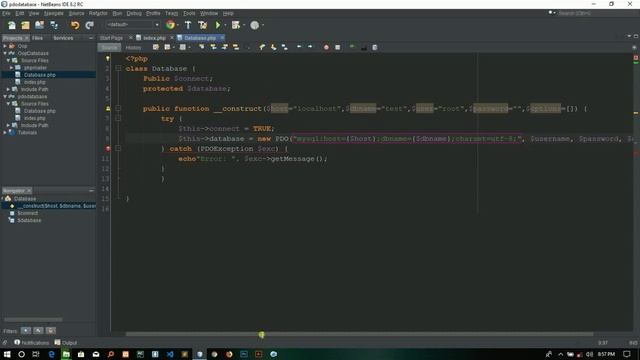
Task: Open the project configuration default dropdown
Action: (x=133, y=25)
